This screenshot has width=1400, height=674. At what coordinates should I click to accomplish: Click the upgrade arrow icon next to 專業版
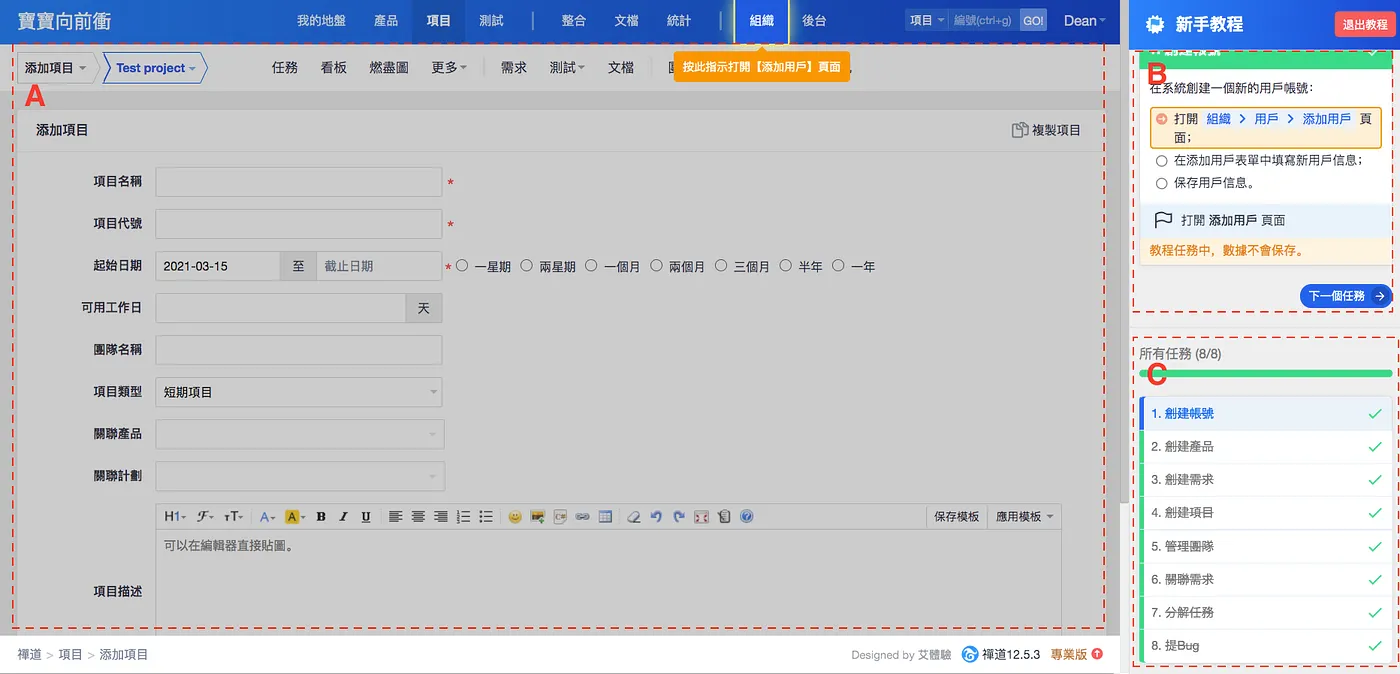click(1097, 654)
